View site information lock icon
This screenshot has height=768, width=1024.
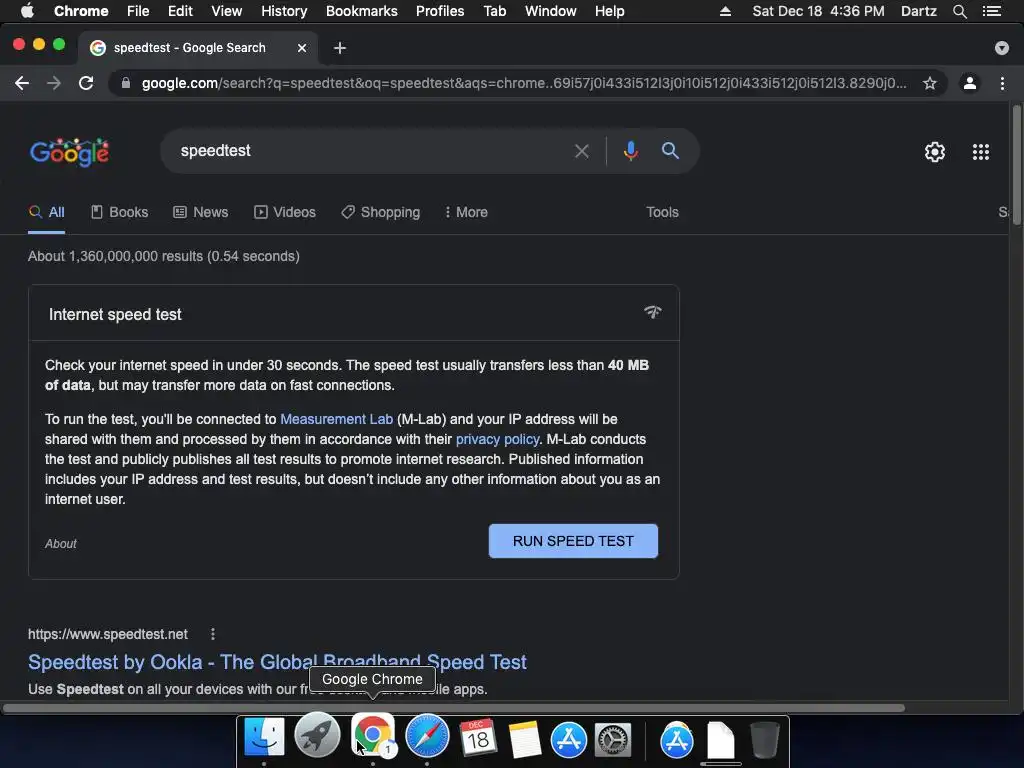point(126,83)
